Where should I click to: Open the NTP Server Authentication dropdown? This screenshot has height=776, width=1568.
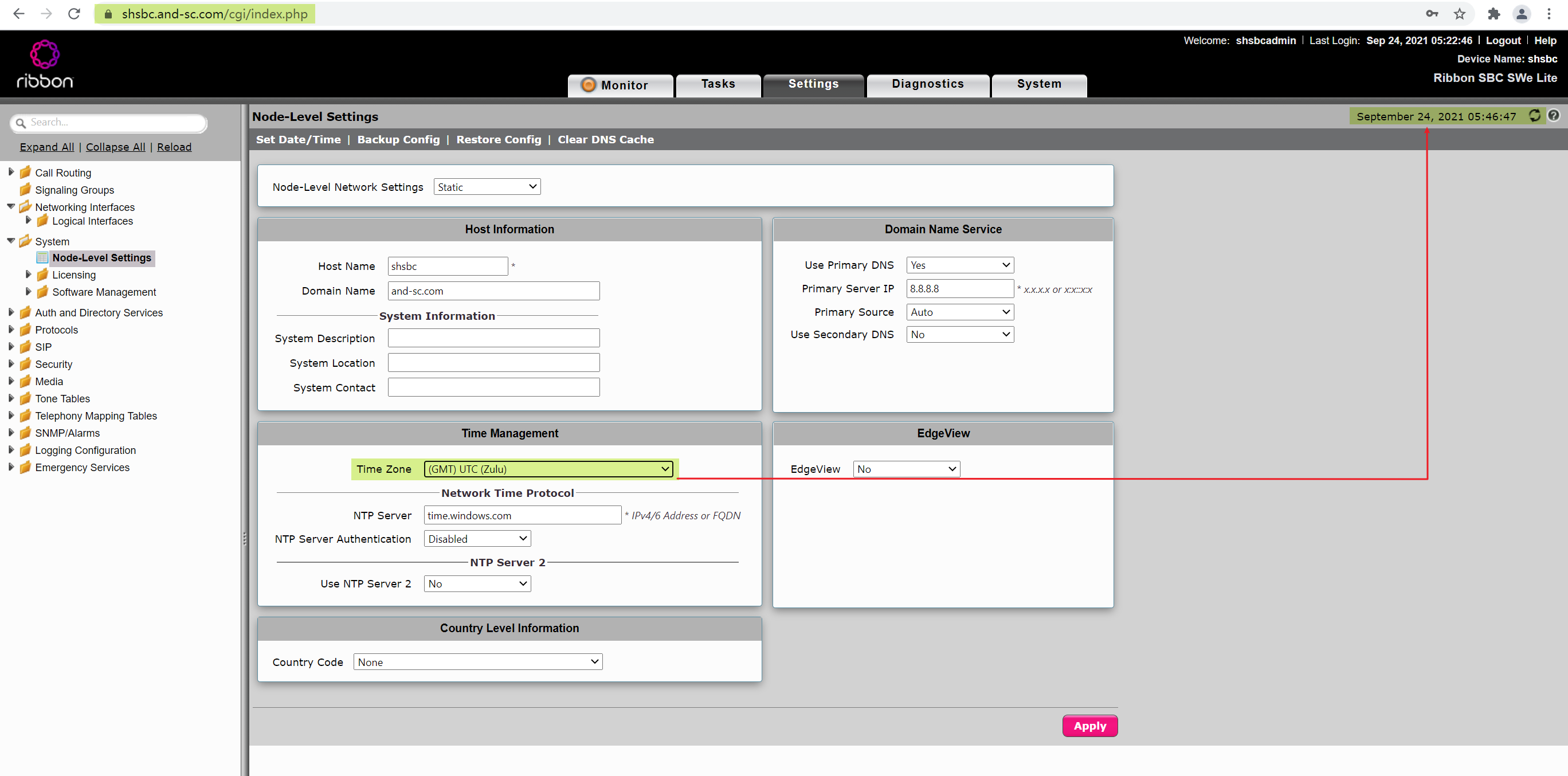point(477,539)
